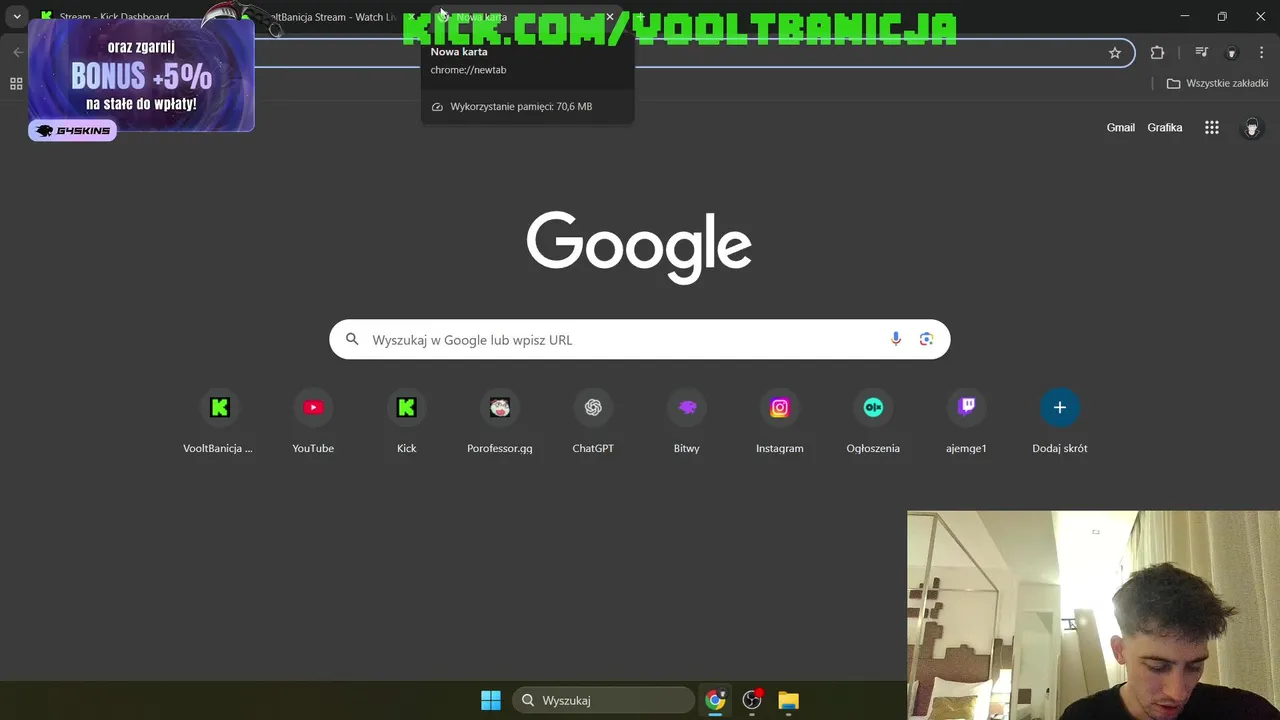1280x720 pixels.
Task: Go back with the browser back arrow
Action: pos(18,53)
